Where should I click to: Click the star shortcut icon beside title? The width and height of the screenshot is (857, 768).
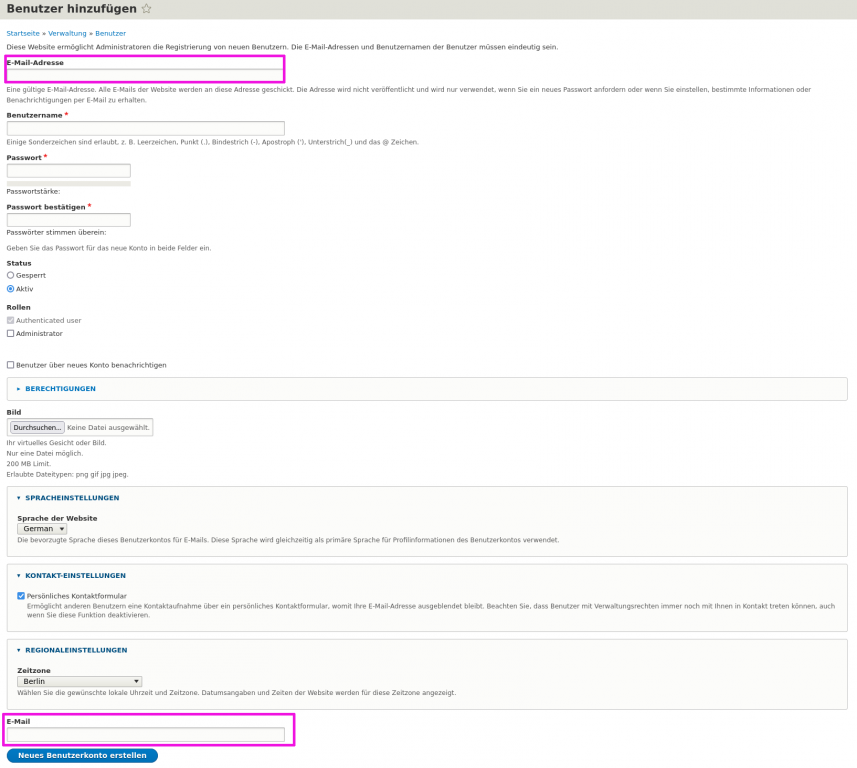tap(147, 9)
